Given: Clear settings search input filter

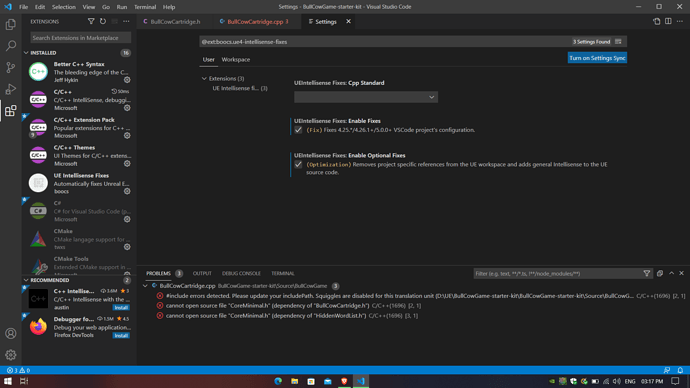Looking at the screenshot, I should tap(618, 42).
